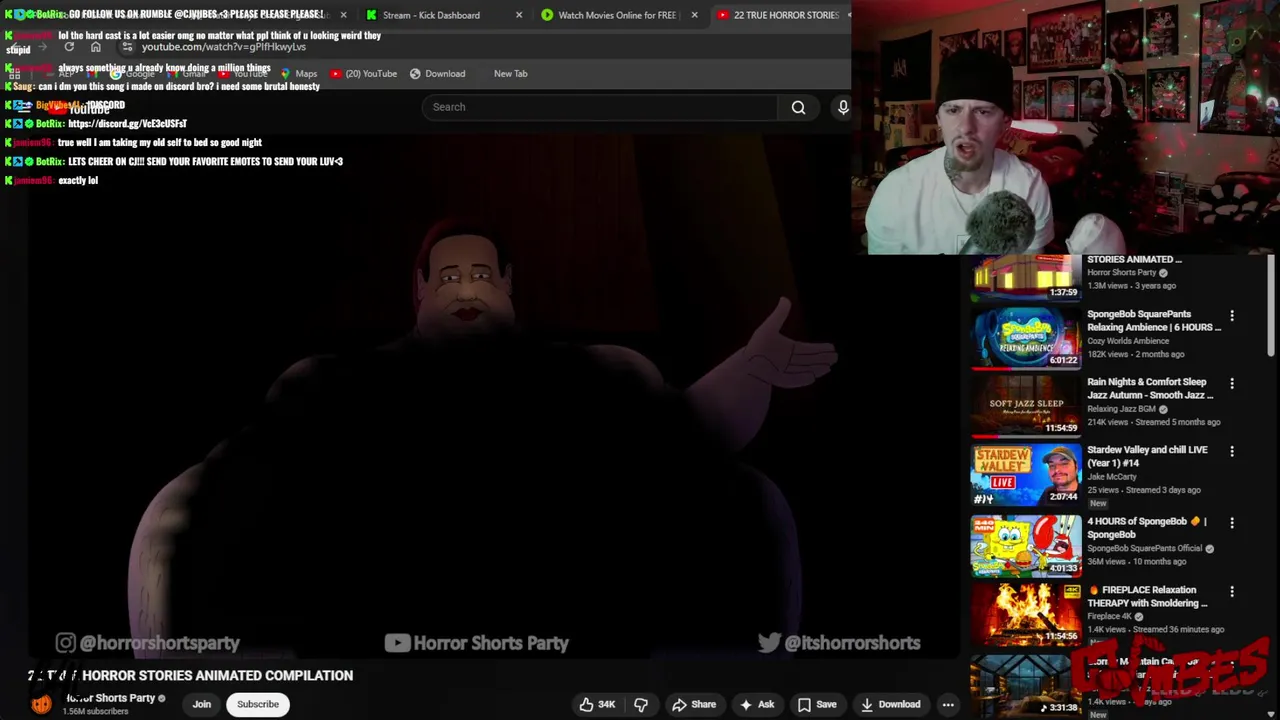The height and width of the screenshot is (720, 1280).
Task: Go to browser home page icon
Action: [x=96, y=47]
